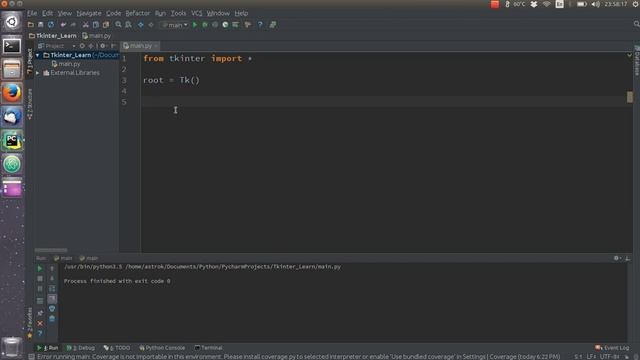Viewport: 640px width, 360px height.
Task: Click the Back navigation arrow icon
Action: pos(141,25)
